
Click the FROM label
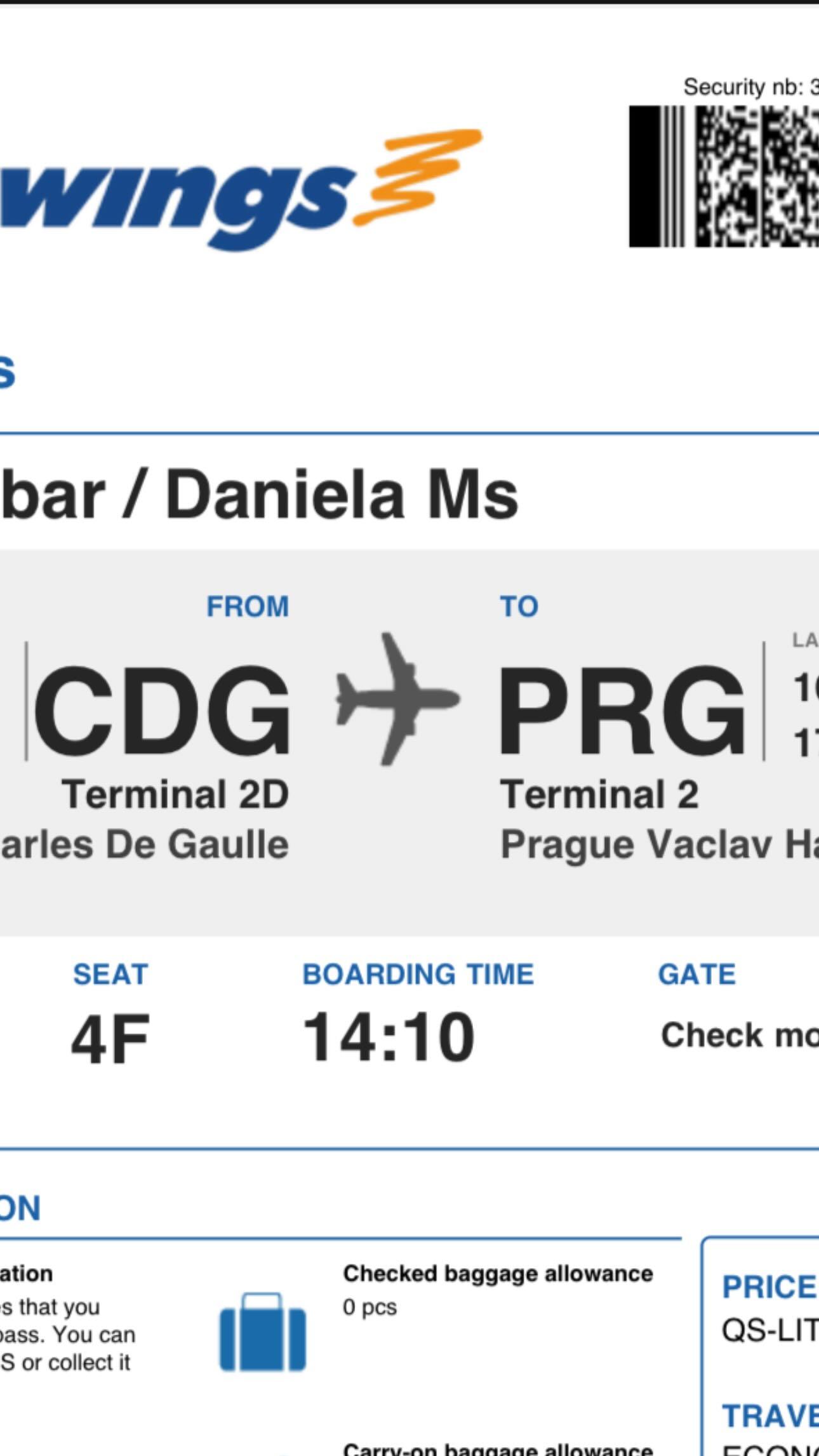point(248,606)
